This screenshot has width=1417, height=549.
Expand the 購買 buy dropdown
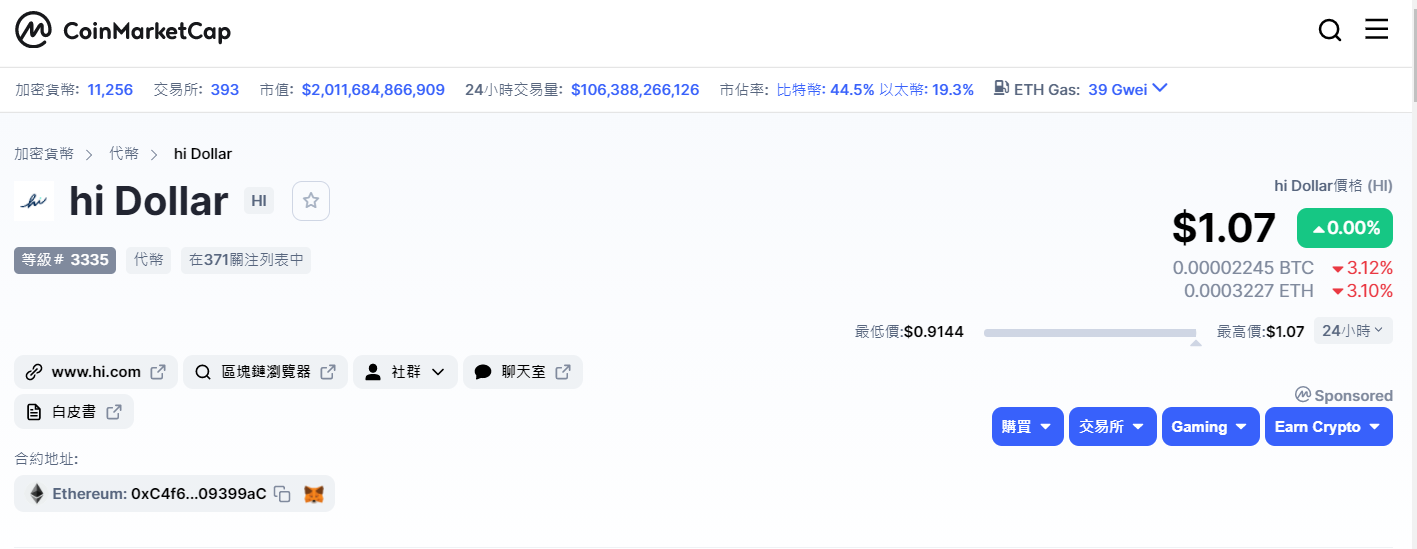pos(1028,427)
